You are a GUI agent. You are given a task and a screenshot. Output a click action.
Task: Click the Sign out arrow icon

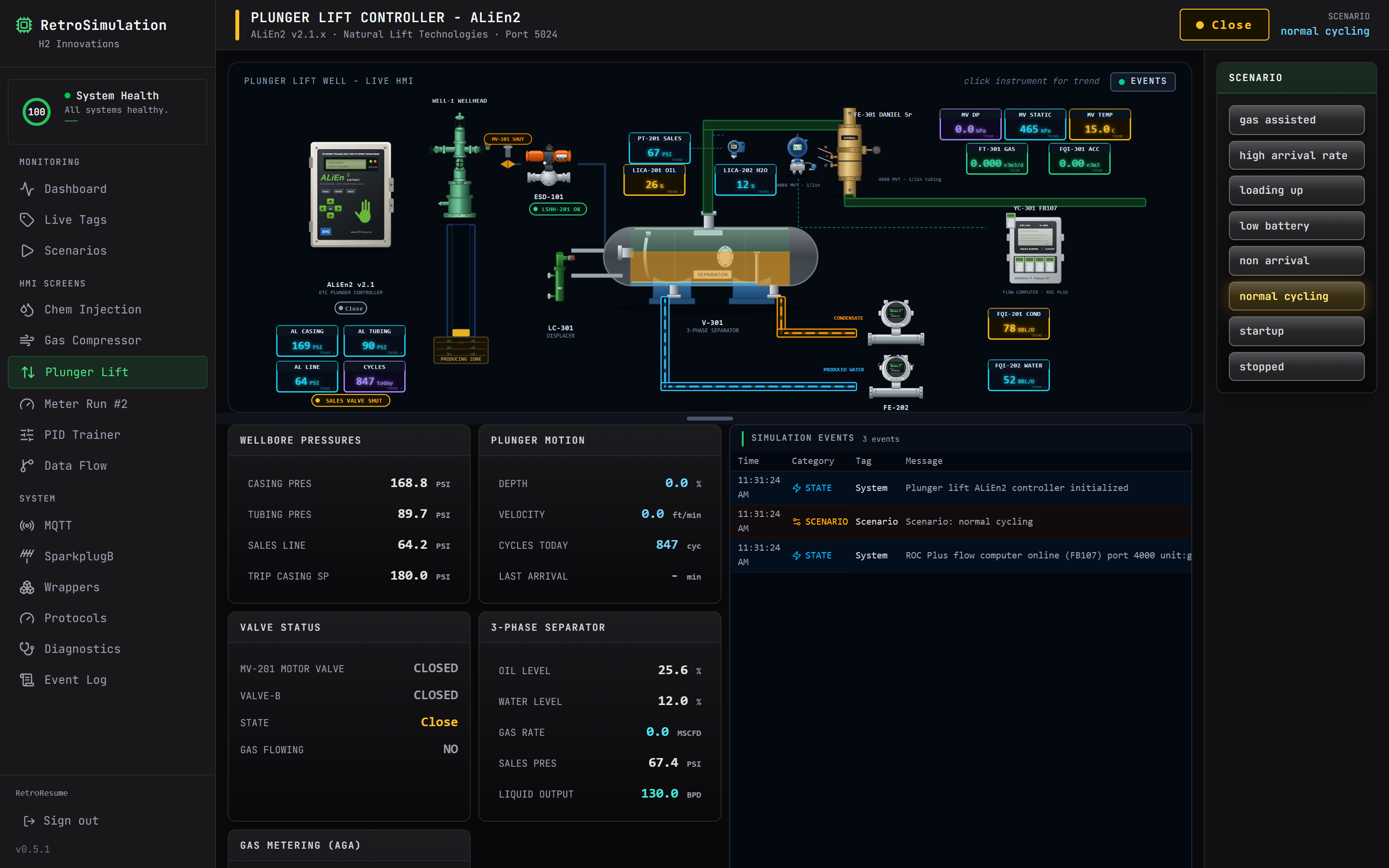coord(29,821)
